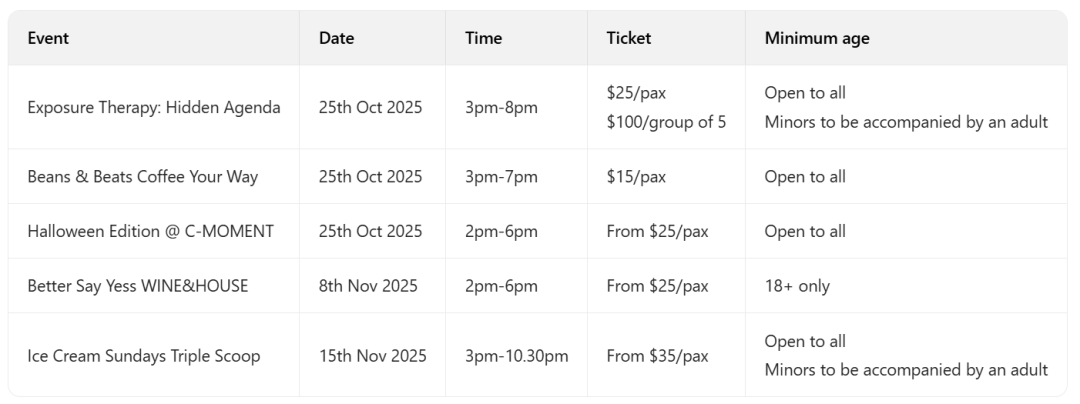Click the 3pm-7pm time cell
This screenshot has width=1080, height=404.
click(501, 177)
